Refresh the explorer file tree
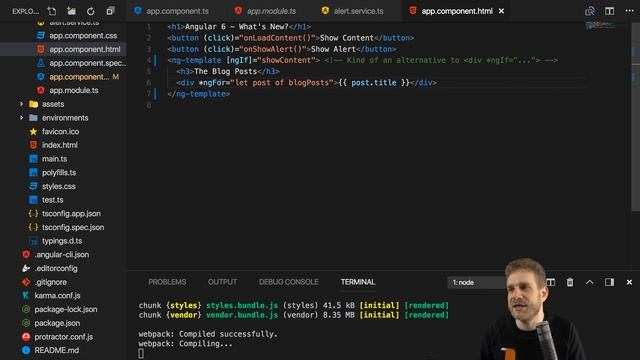The image size is (640, 360). click(x=91, y=11)
